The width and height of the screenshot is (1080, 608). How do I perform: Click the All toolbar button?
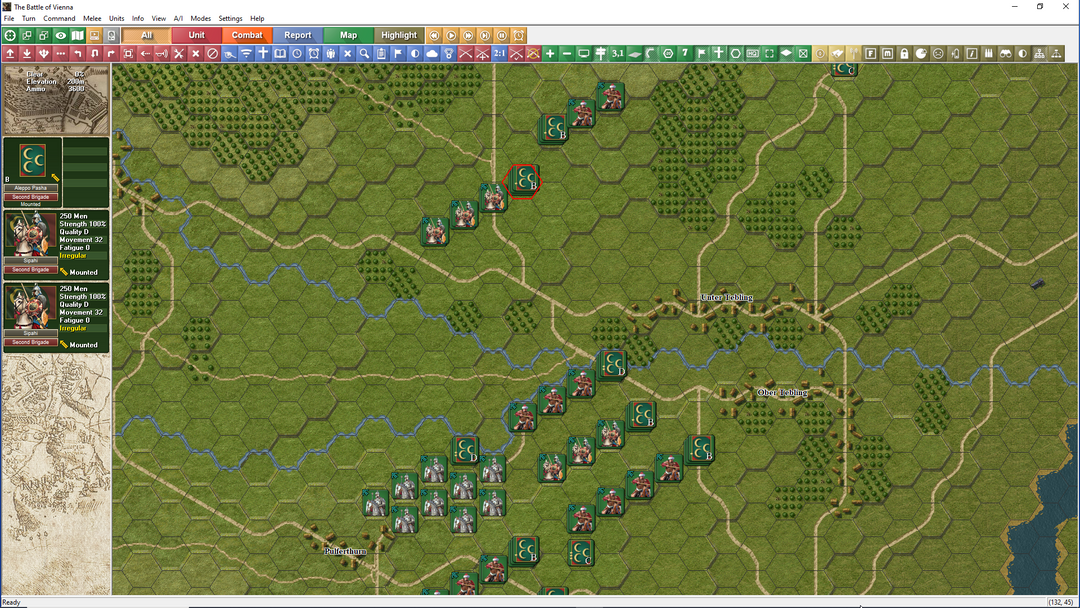click(146, 35)
